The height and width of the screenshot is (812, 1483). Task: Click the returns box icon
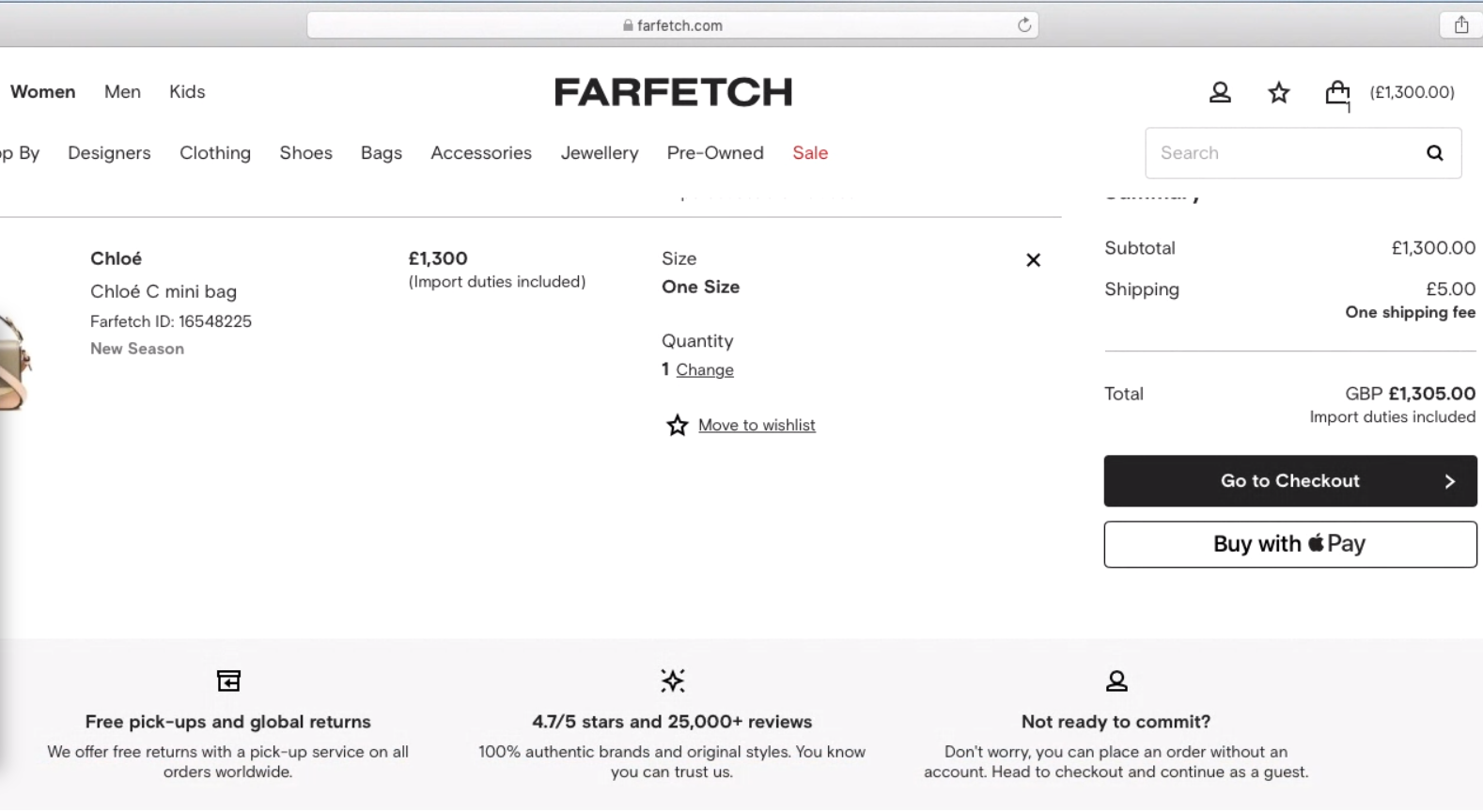(x=228, y=680)
